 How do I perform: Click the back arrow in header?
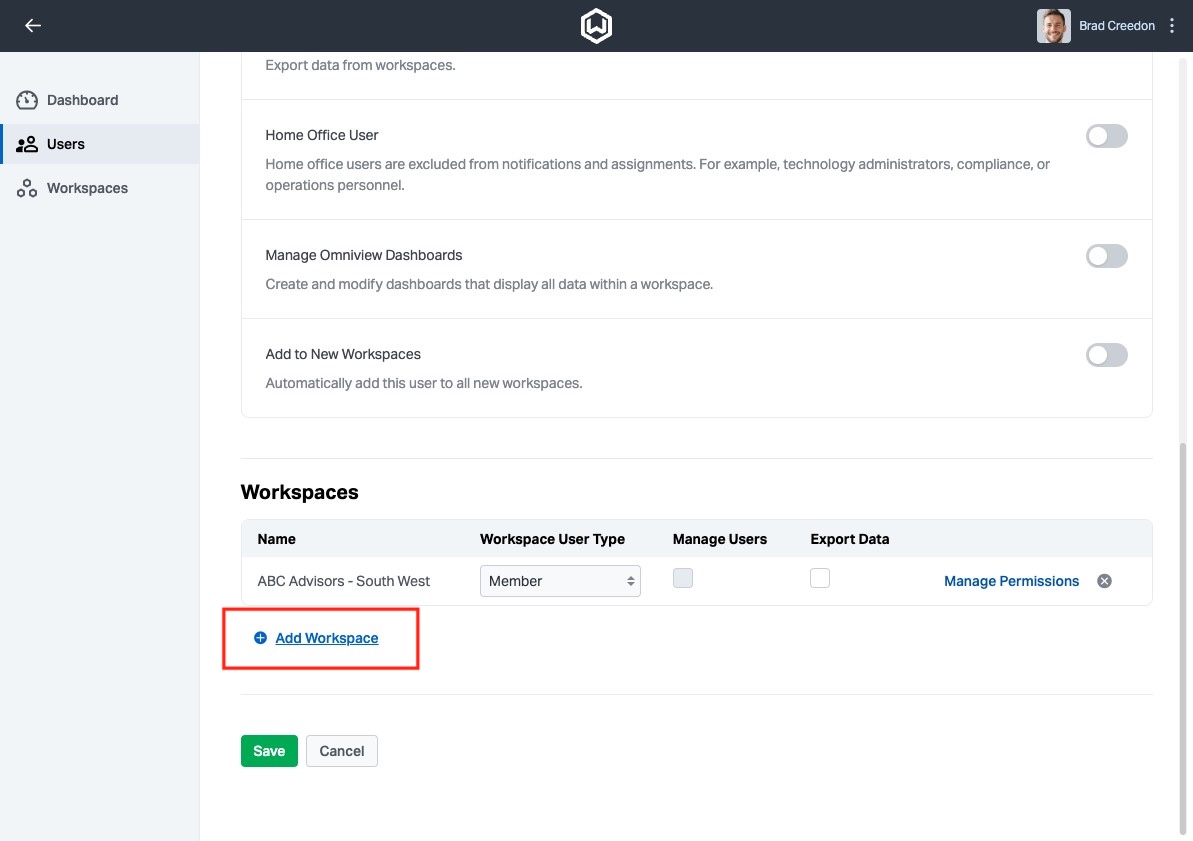(33, 26)
